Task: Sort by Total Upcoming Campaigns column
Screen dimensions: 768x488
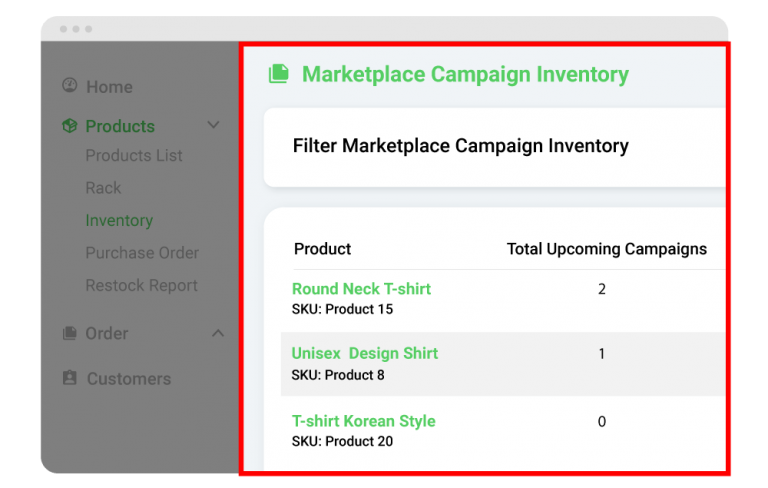Action: point(606,249)
